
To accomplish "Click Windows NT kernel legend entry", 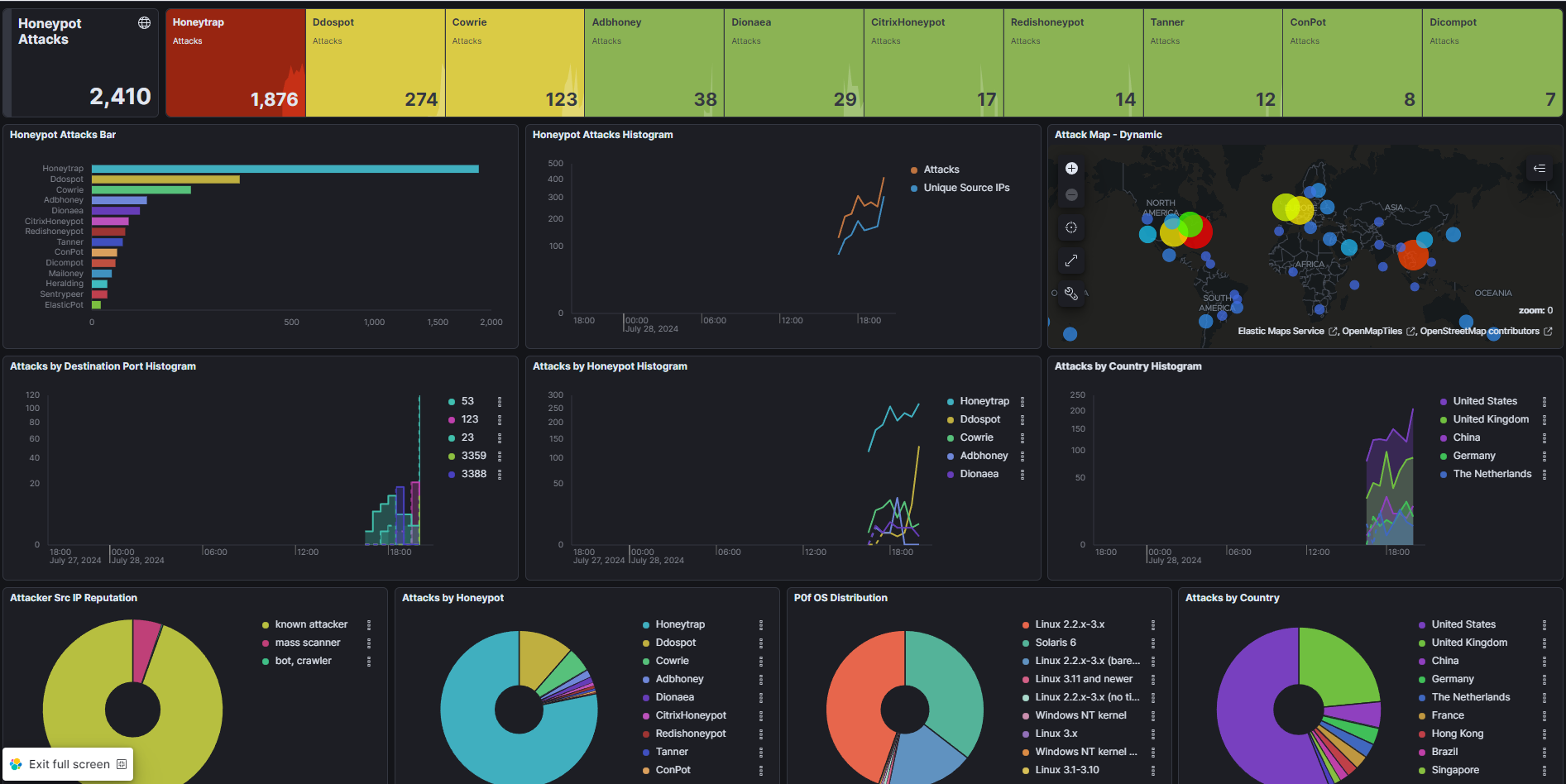I will pos(1080,715).
